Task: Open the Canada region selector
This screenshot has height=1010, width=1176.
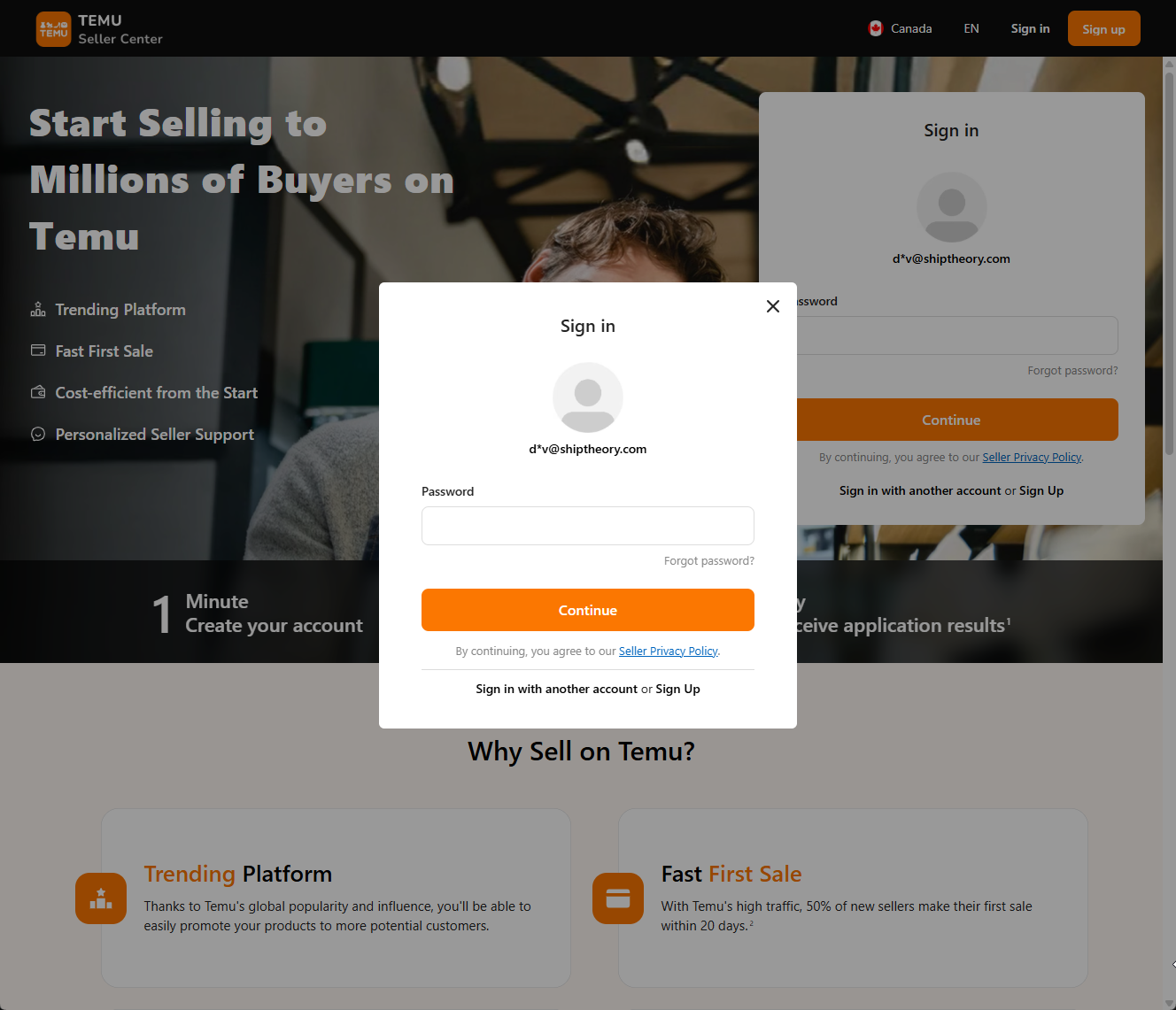Action: (900, 28)
